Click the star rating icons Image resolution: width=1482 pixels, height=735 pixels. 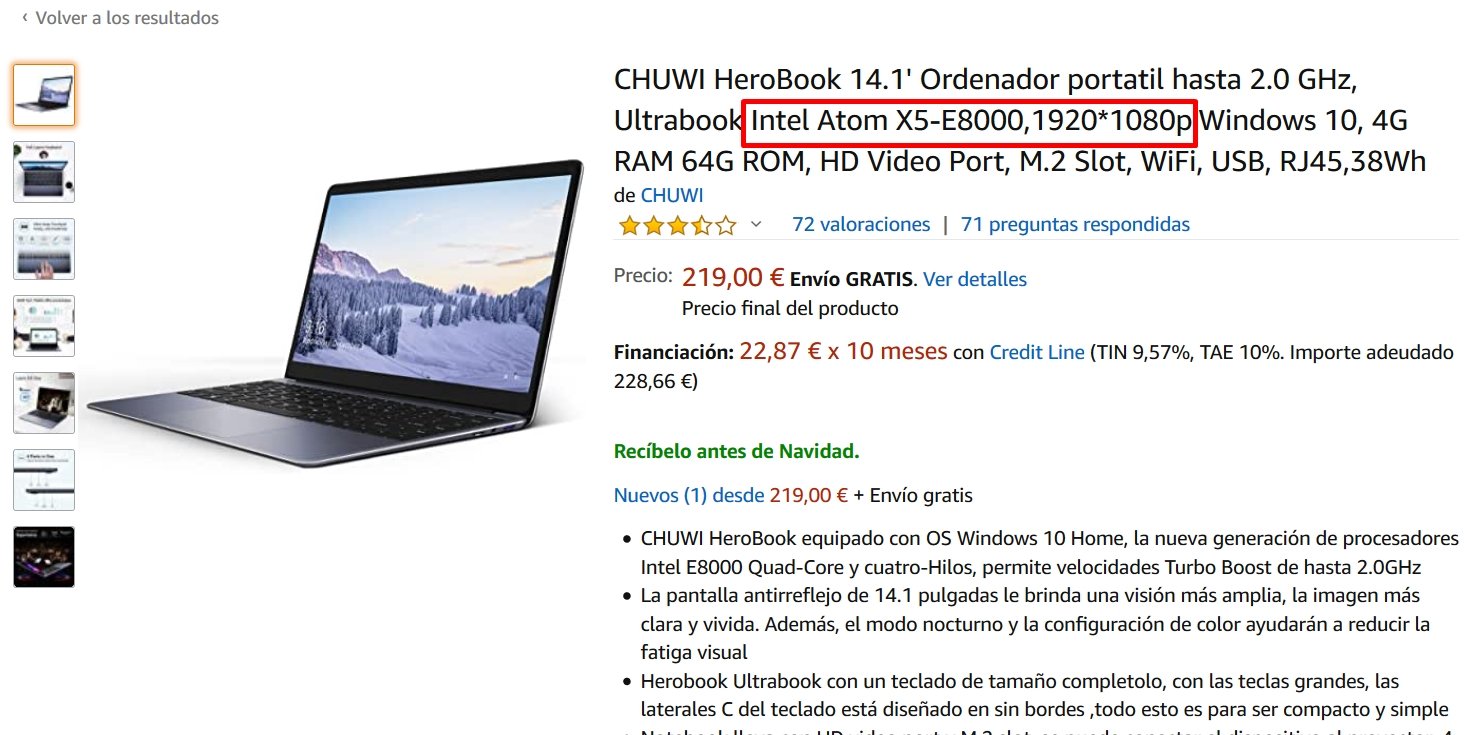(x=677, y=225)
